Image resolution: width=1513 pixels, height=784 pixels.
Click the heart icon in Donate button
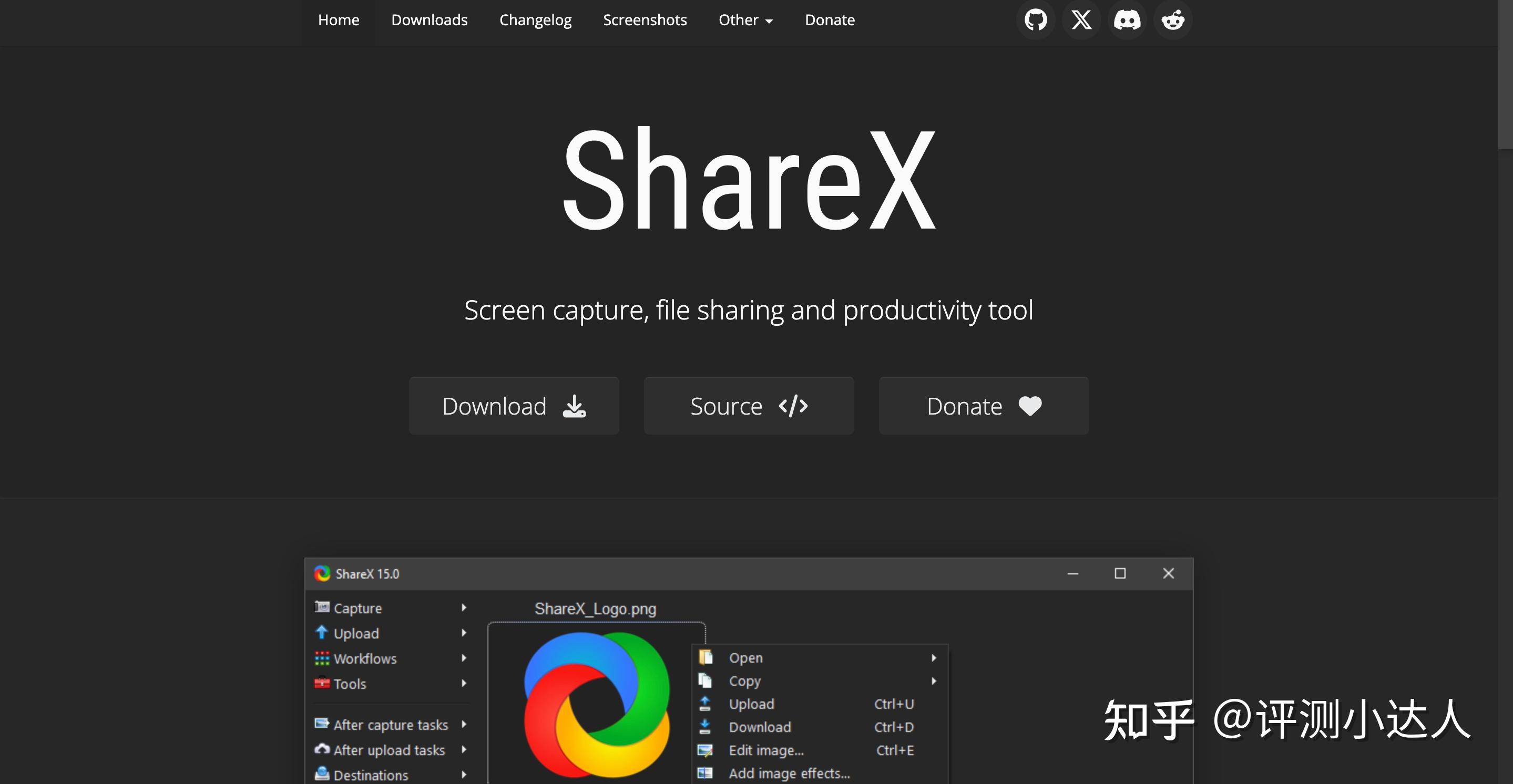(1030, 406)
